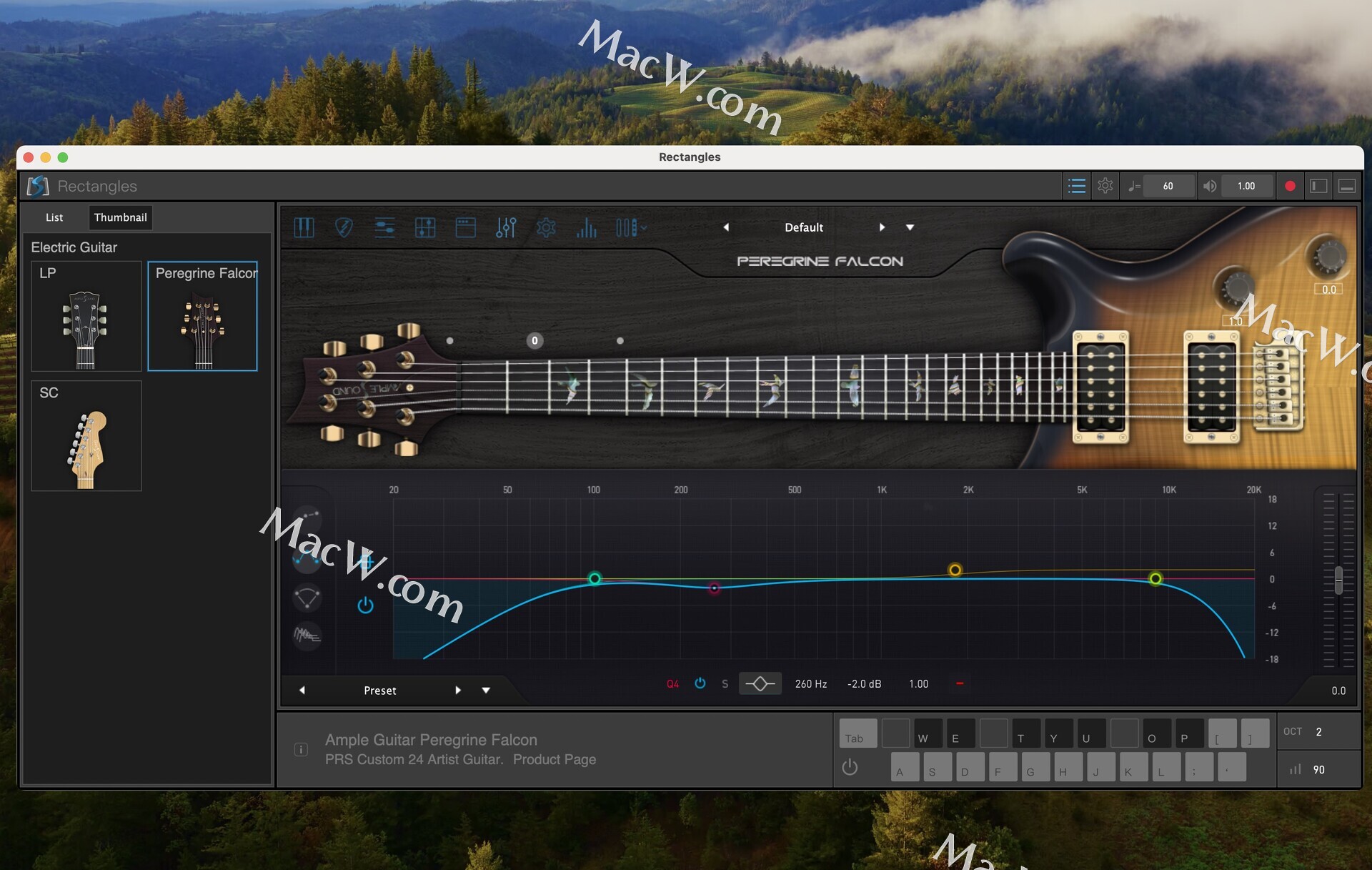The height and width of the screenshot is (870, 1372).
Task: Open the Default preset dropdown menu
Action: tap(910, 227)
